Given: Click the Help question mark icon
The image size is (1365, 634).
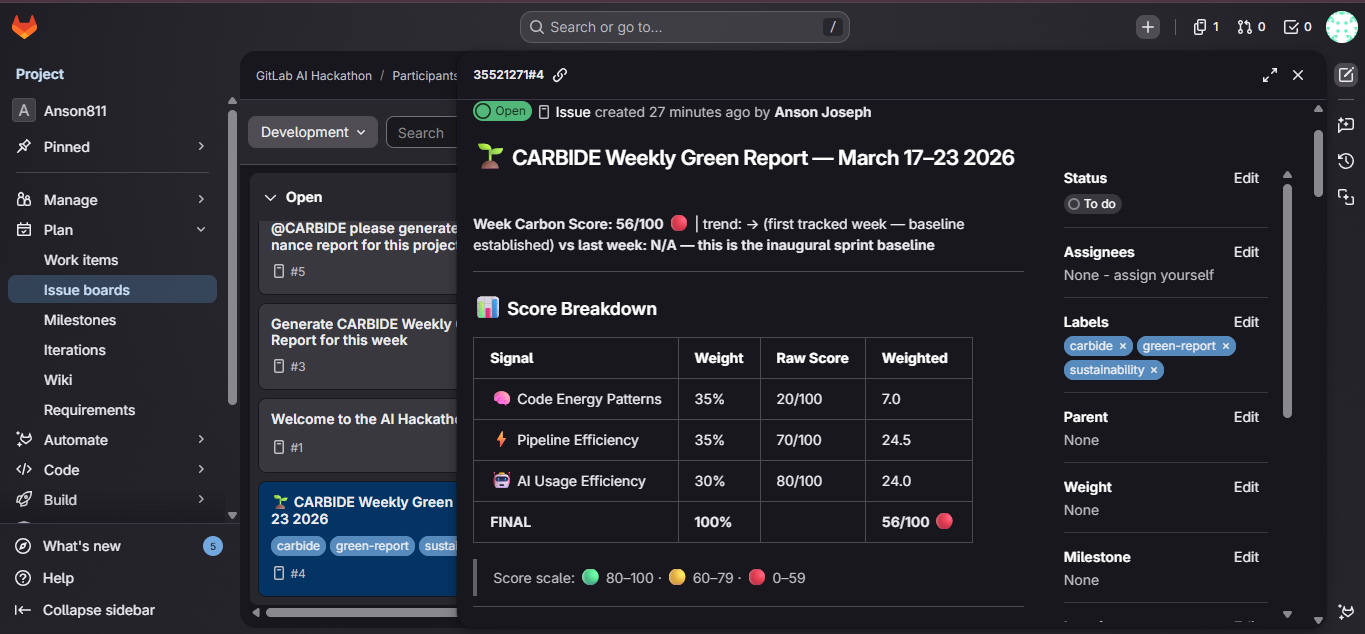Looking at the screenshot, I should coord(23,578).
